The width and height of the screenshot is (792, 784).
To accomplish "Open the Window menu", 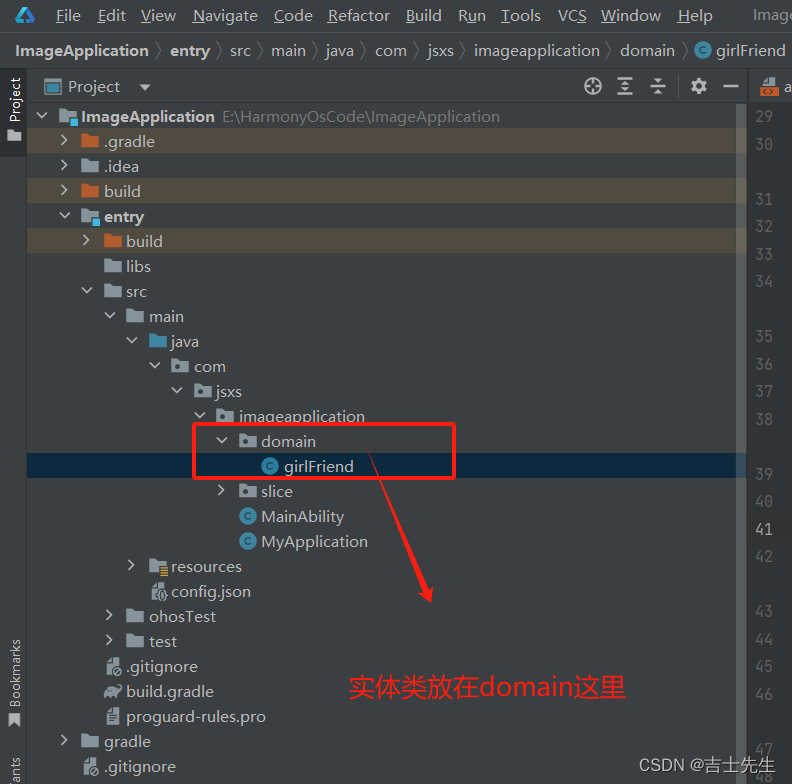I will [x=630, y=16].
